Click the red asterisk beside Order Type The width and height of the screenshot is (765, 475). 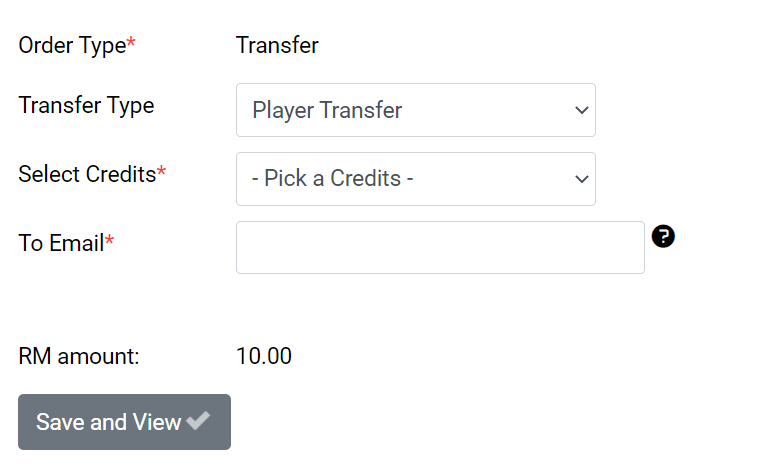pyautogui.click(x=131, y=43)
